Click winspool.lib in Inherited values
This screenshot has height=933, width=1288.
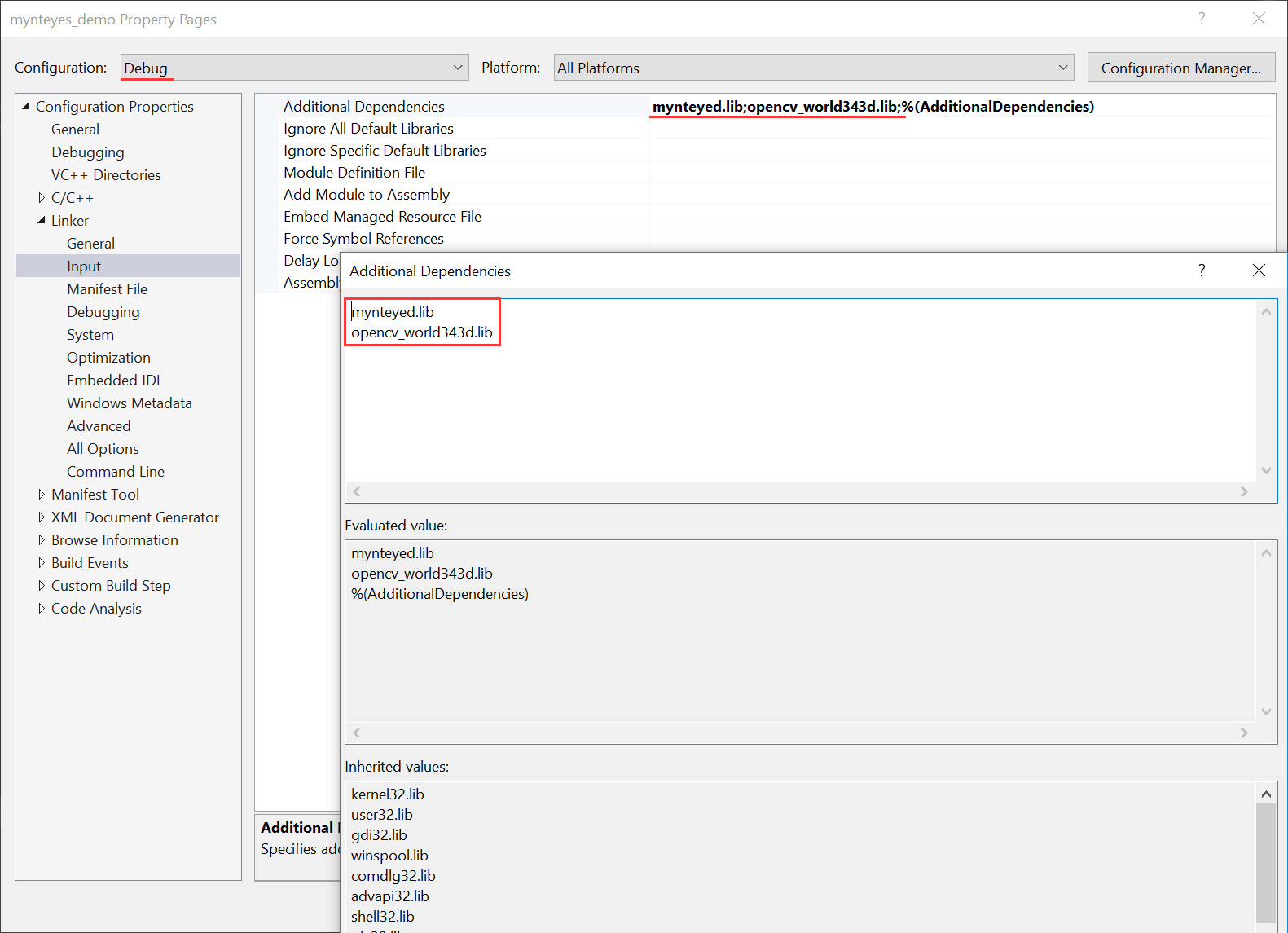point(389,856)
